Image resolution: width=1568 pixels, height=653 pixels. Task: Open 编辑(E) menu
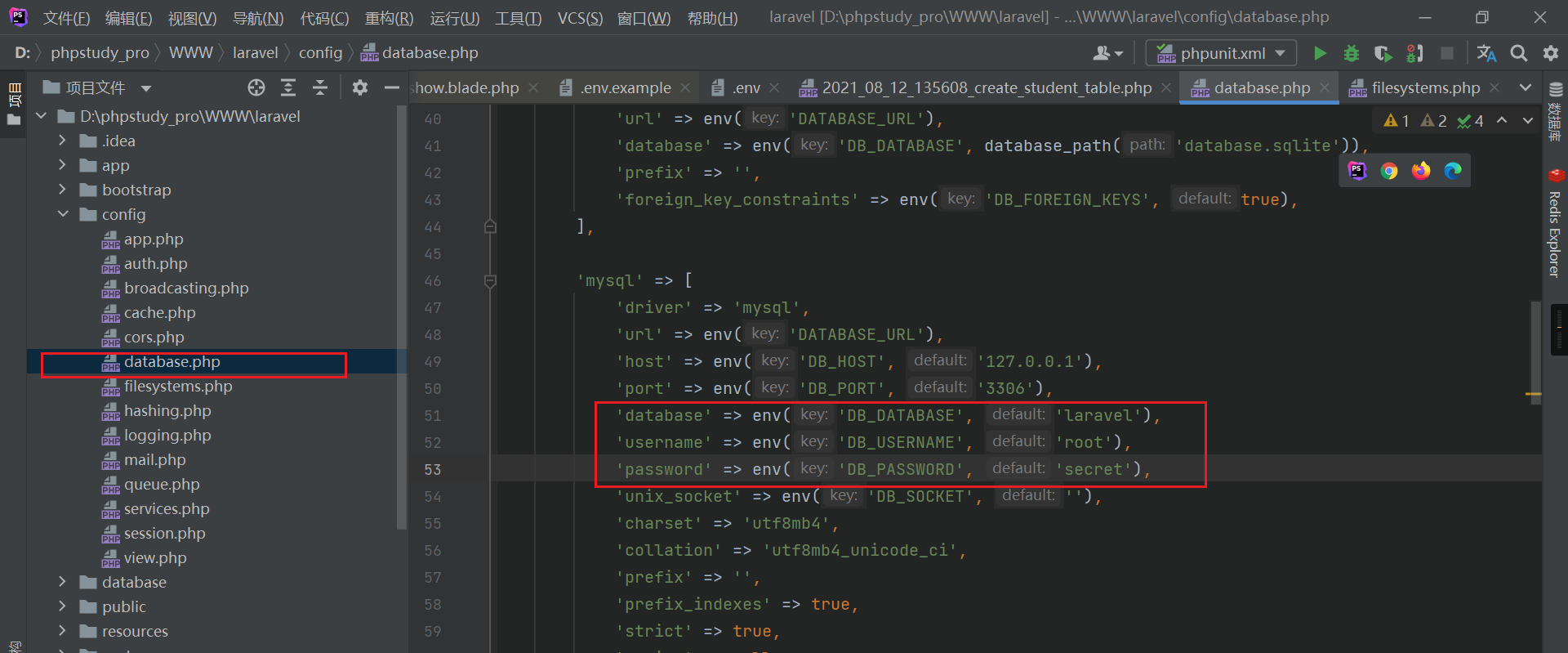[129, 18]
